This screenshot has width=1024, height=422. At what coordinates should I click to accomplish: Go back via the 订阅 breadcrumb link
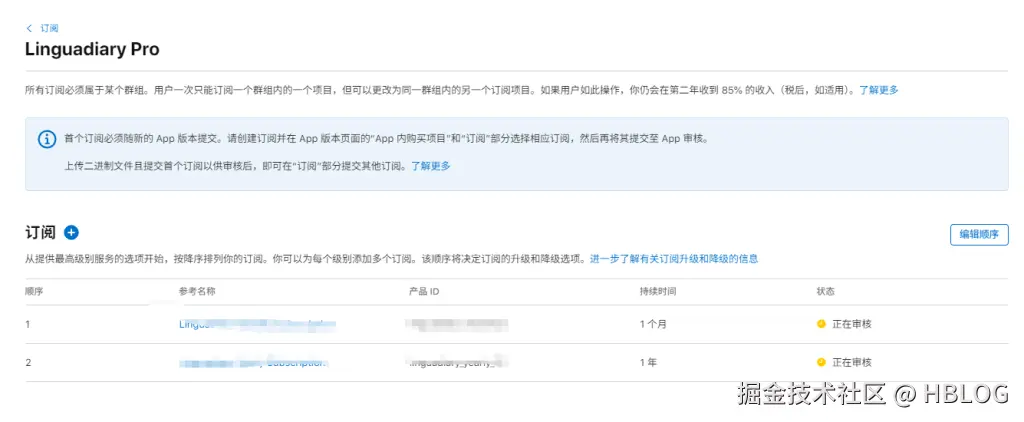49,28
